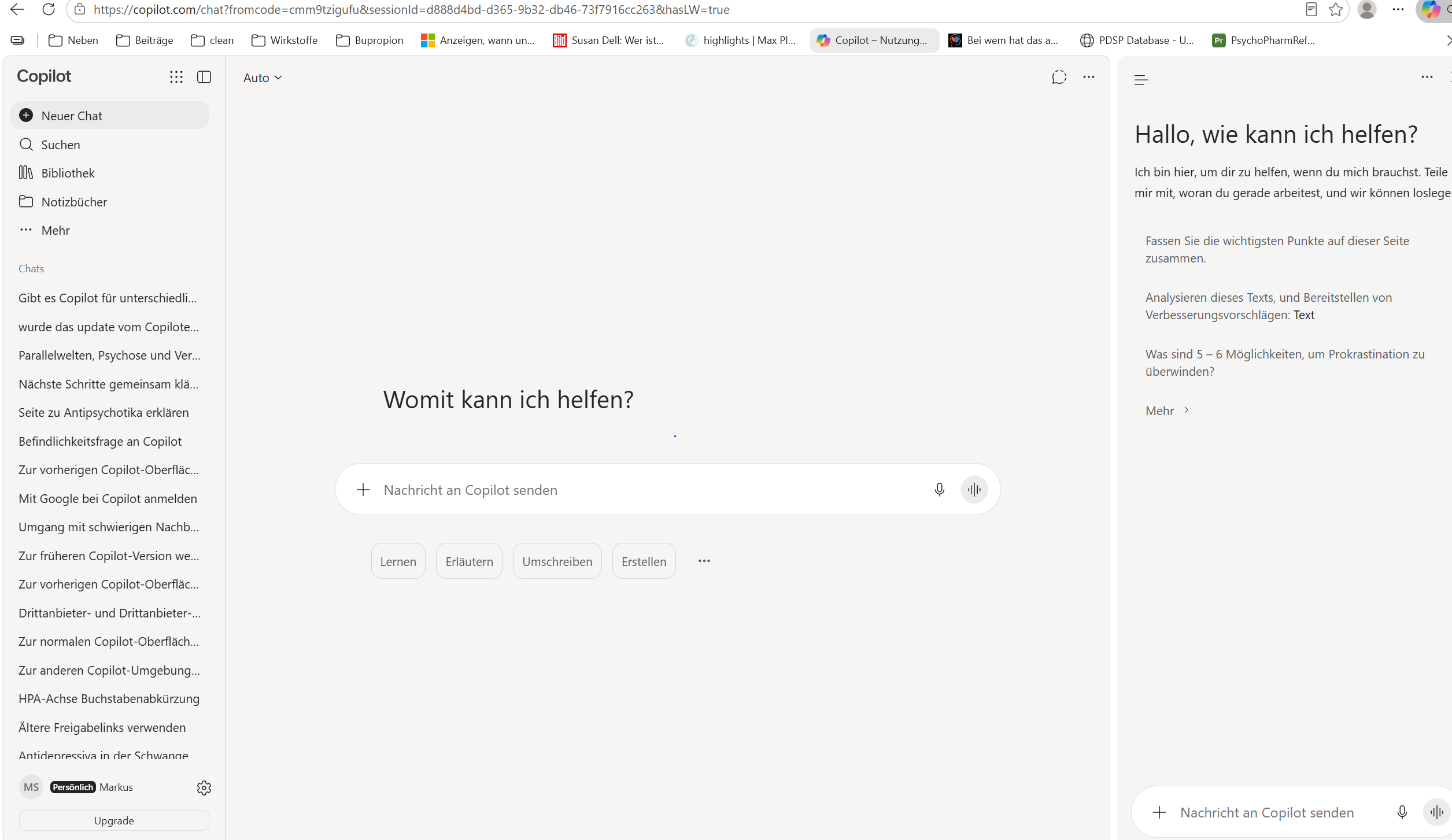Open chat 'Mit Google bei Copilot anmelden'

[x=110, y=498]
